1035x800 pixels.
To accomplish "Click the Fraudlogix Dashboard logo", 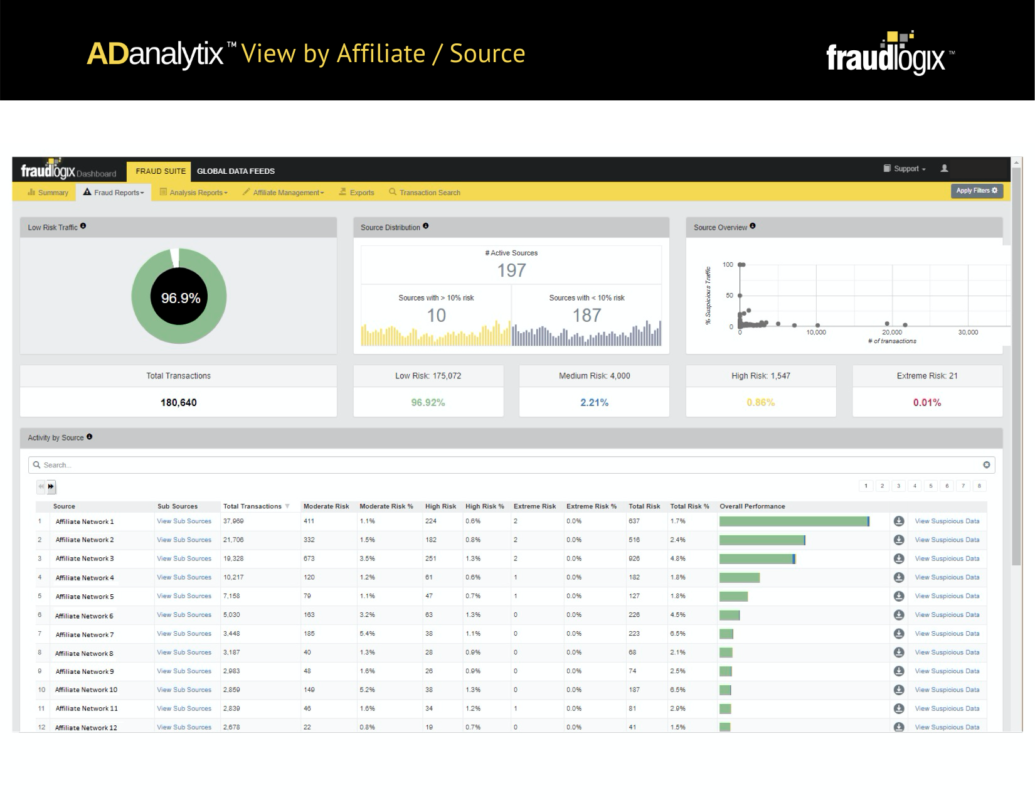I will pos(68,170).
